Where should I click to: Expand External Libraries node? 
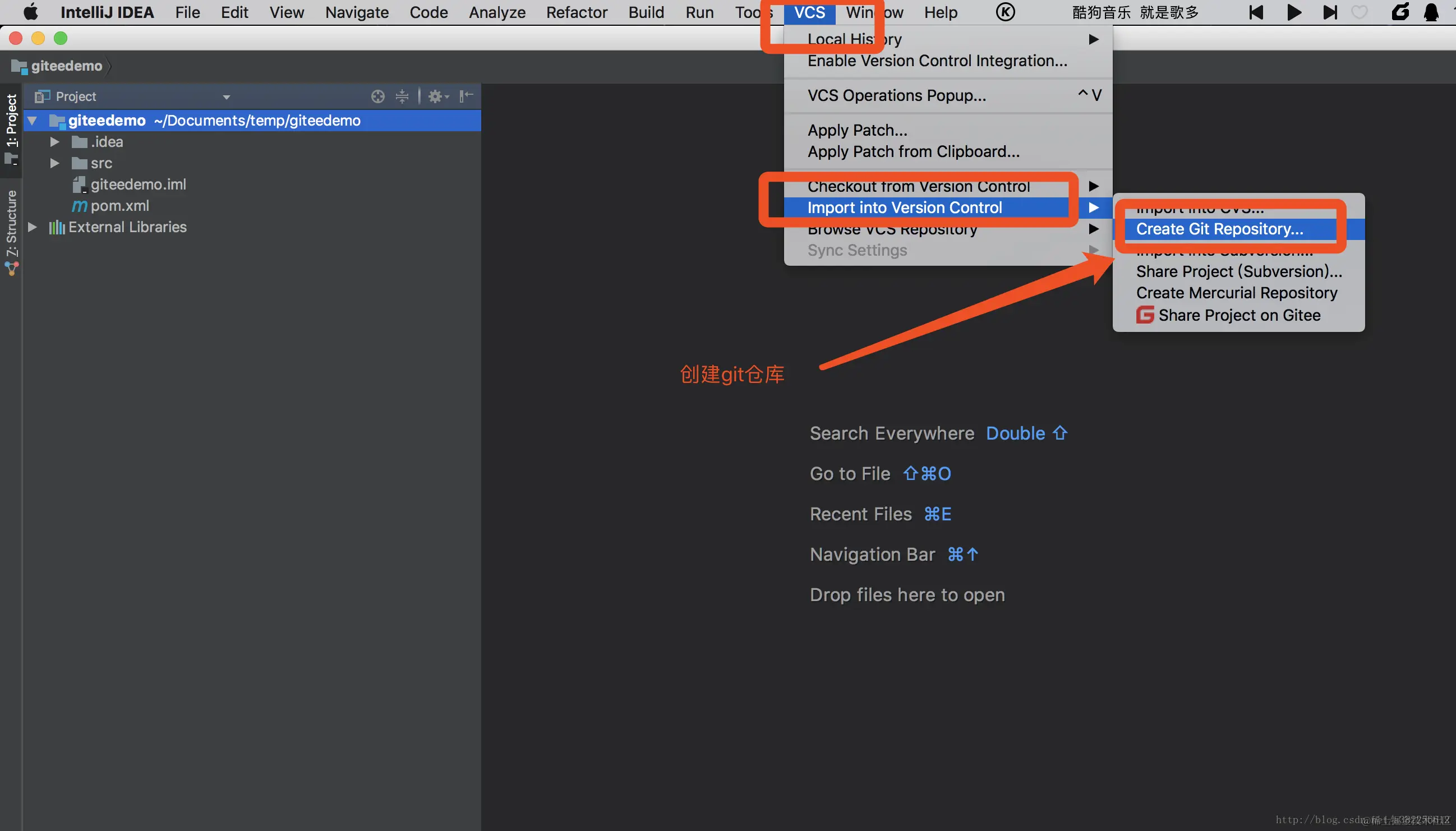(x=33, y=227)
